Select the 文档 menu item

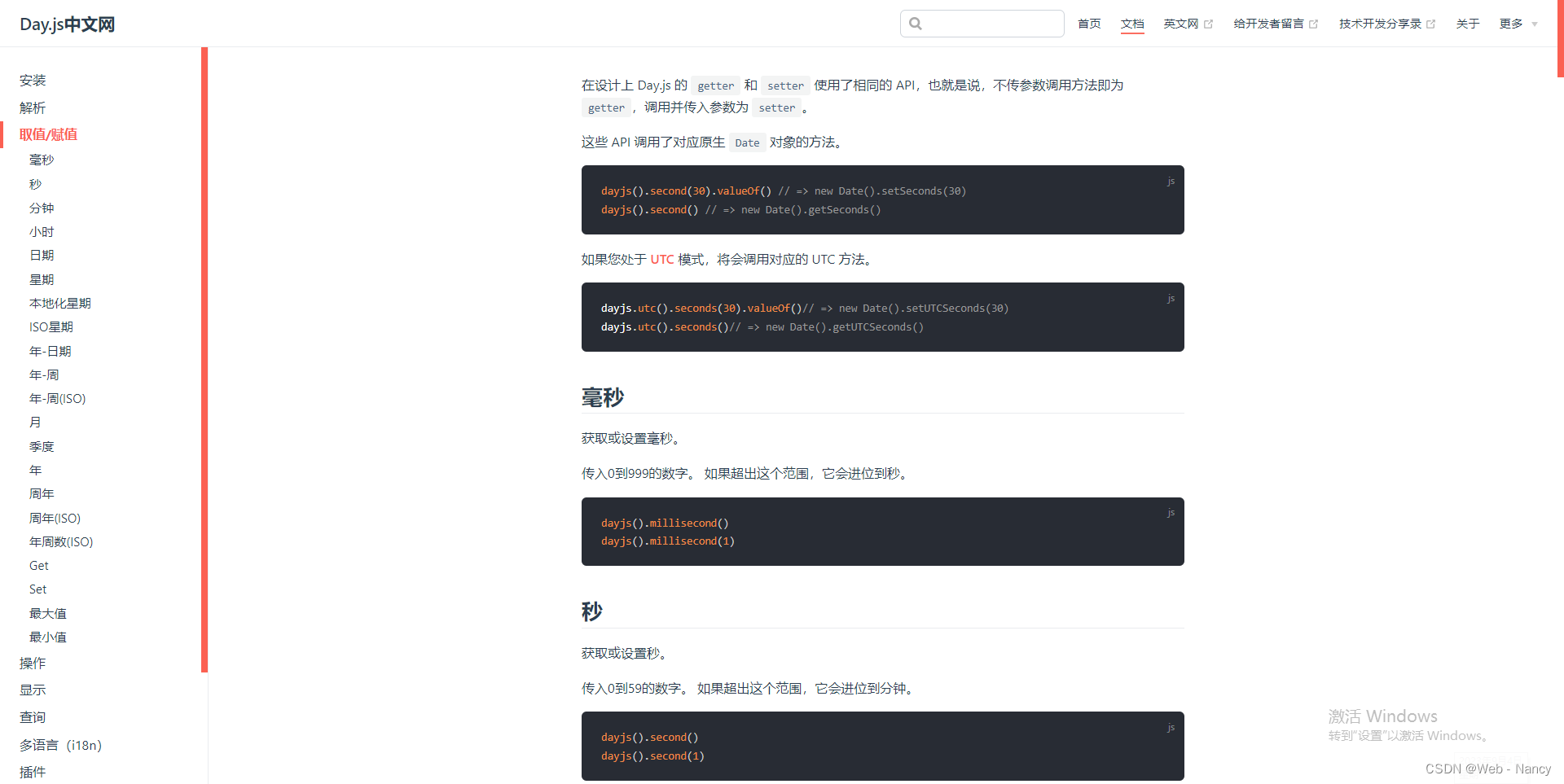click(x=1131, y=23)
